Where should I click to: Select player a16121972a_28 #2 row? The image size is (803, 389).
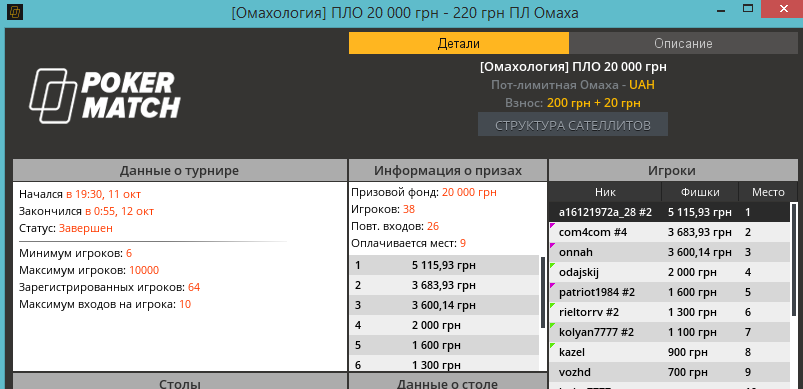669,212
